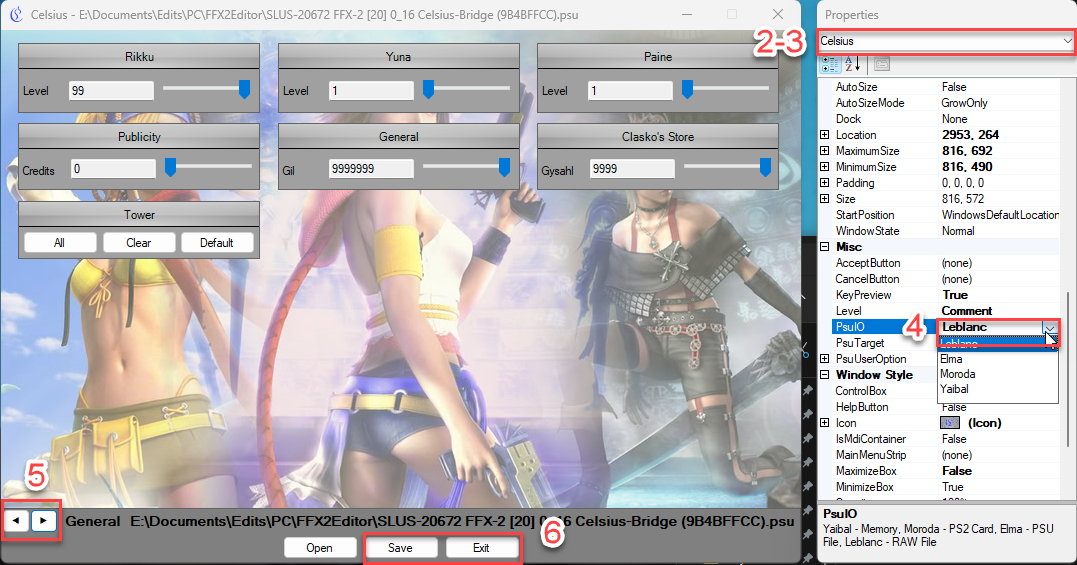The image size is (1077, 565).
Task: Expand the PsuUserOption property
Action: (x=825, y=359)
